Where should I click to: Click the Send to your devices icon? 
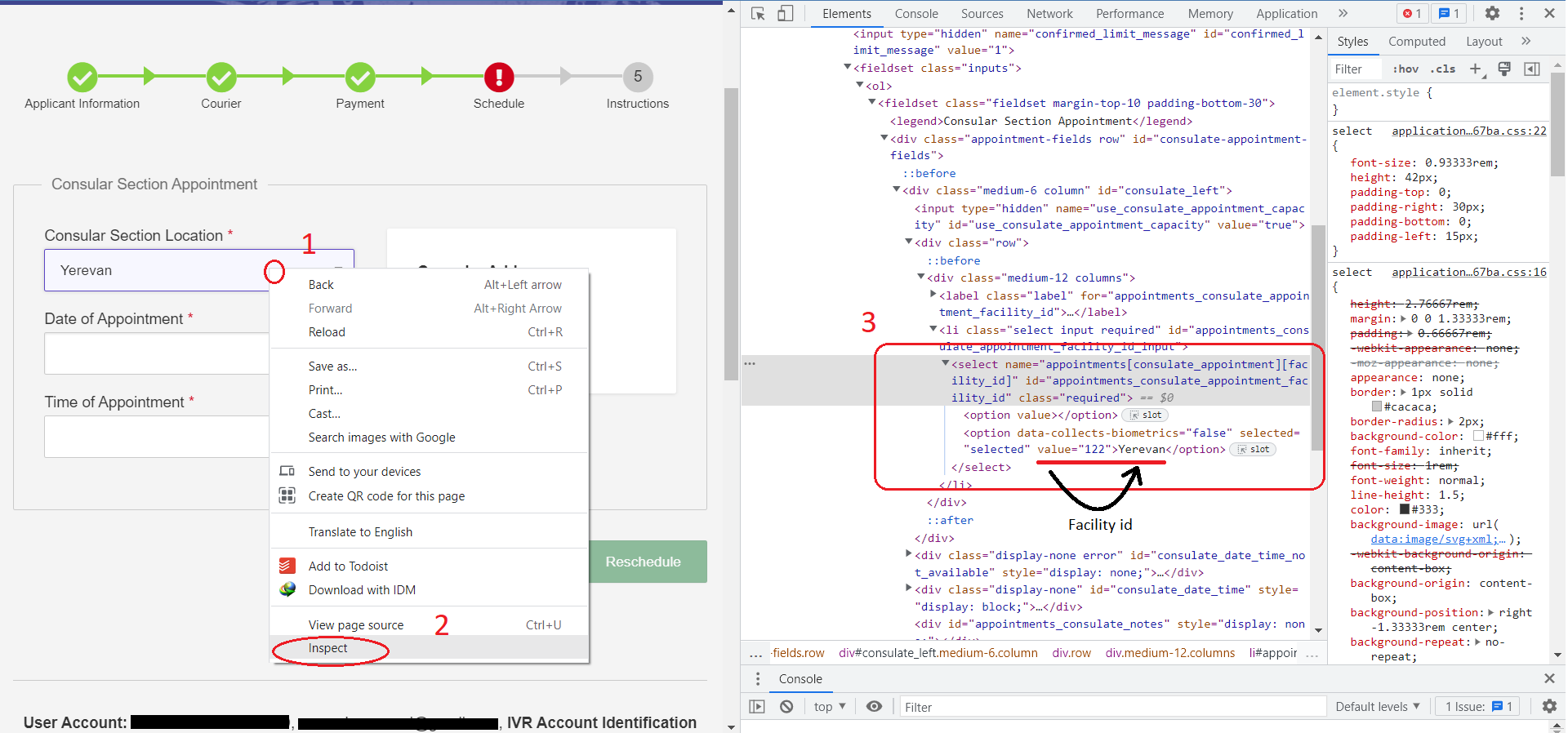tap(287, 471)
